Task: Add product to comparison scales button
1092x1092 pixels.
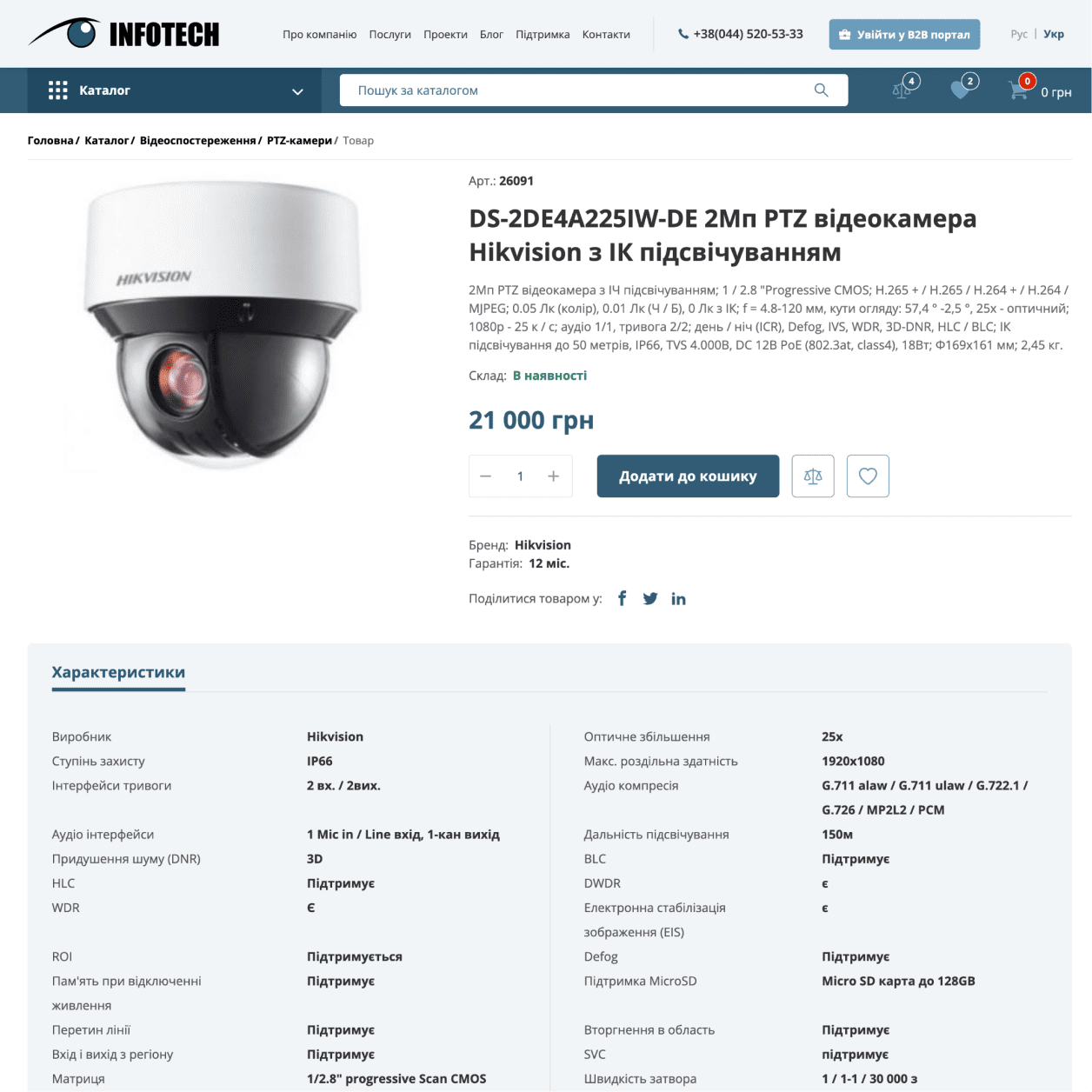Action: tap(813, 476)
